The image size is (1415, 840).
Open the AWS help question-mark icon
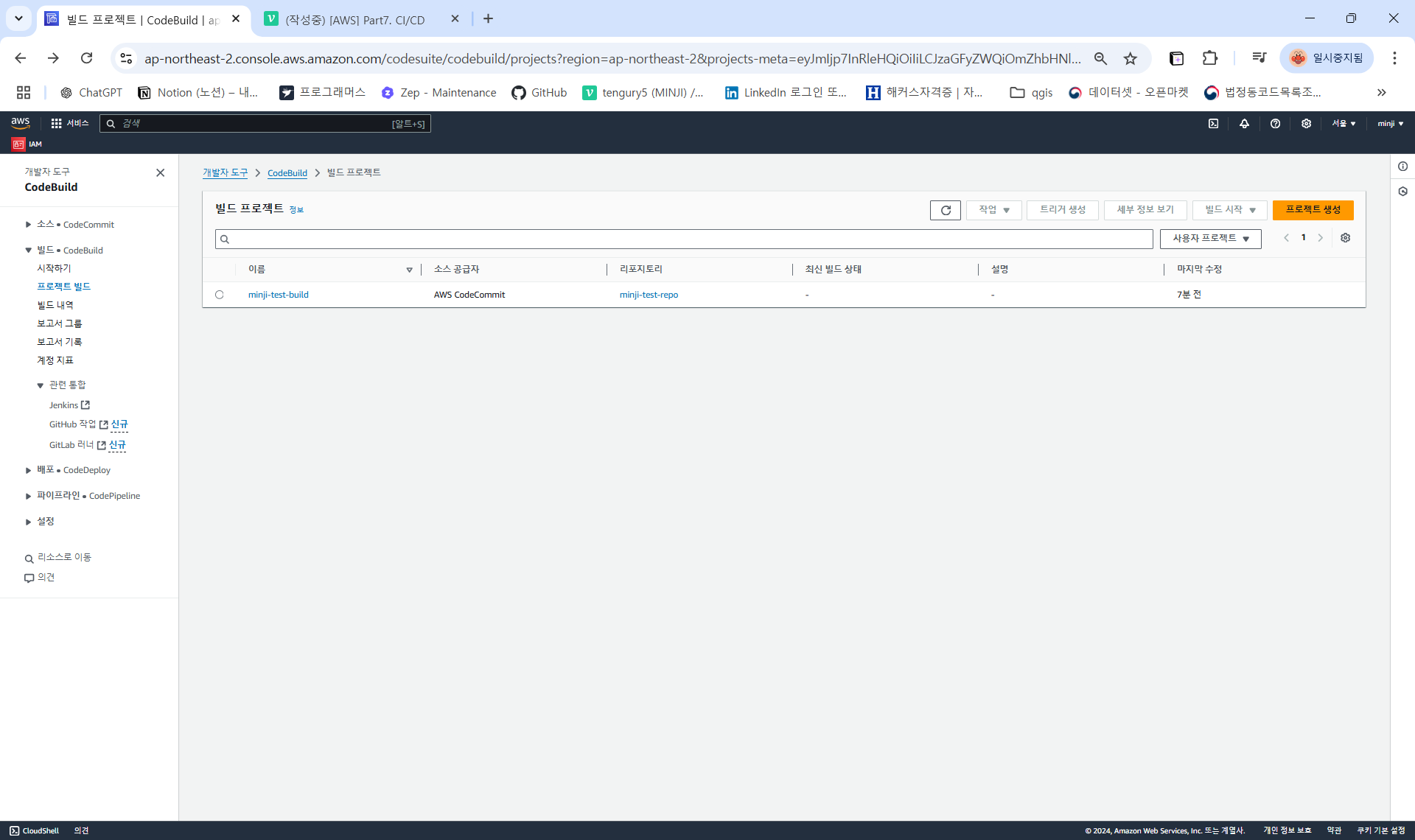(x=1275, y=124)
